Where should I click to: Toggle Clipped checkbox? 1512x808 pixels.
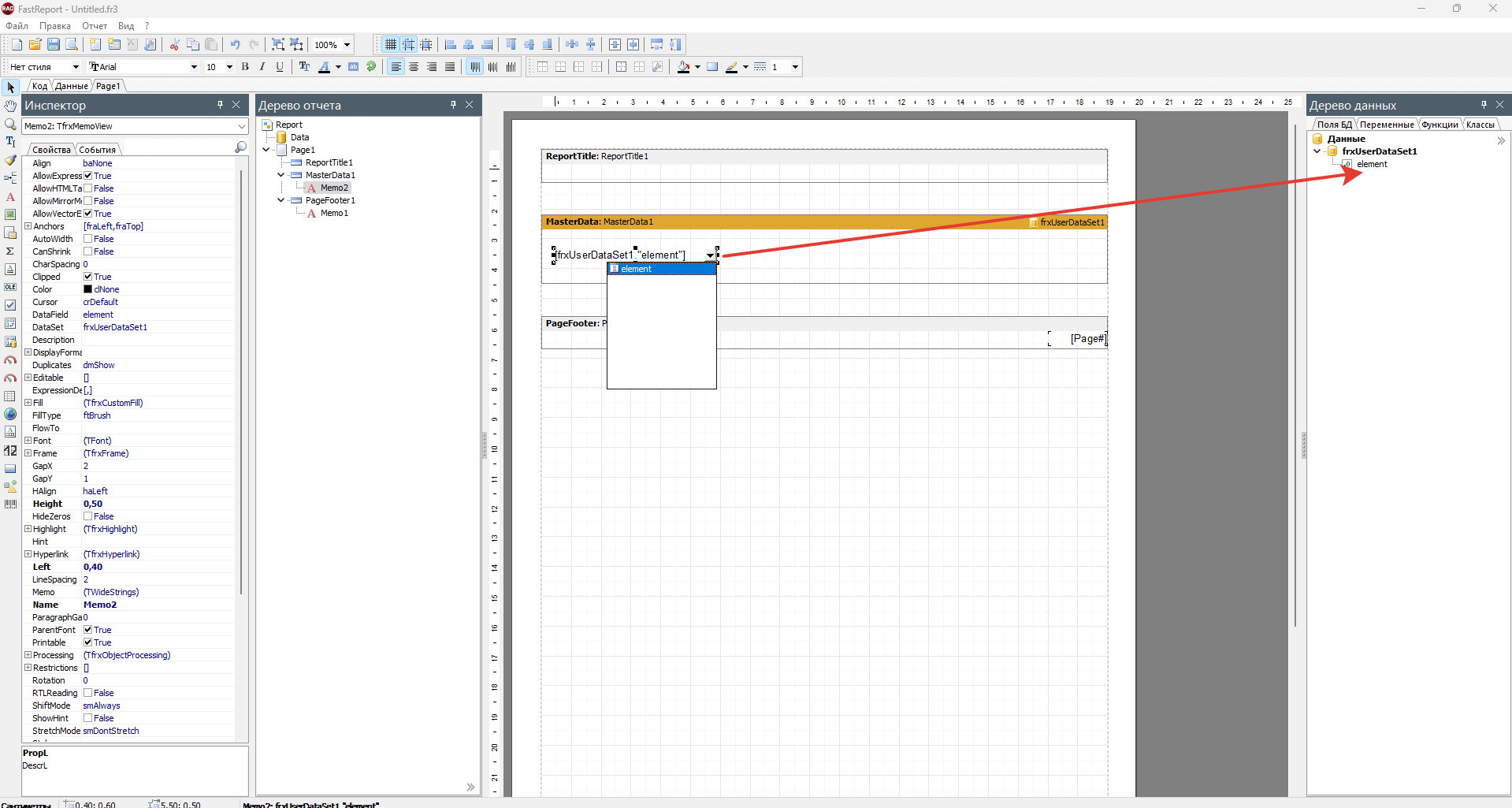click(x=88, y=277)
